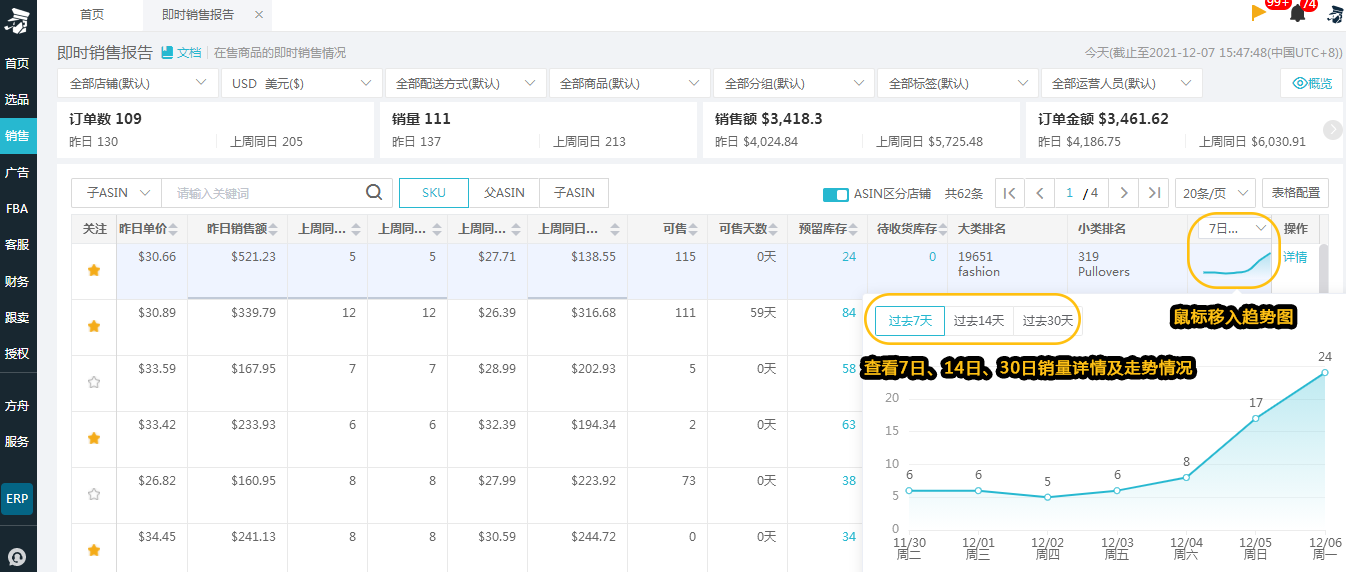Open the 全部标签(默认) dropdown
This screenshot has width=1346, height=572.
[x=958, y=83]
